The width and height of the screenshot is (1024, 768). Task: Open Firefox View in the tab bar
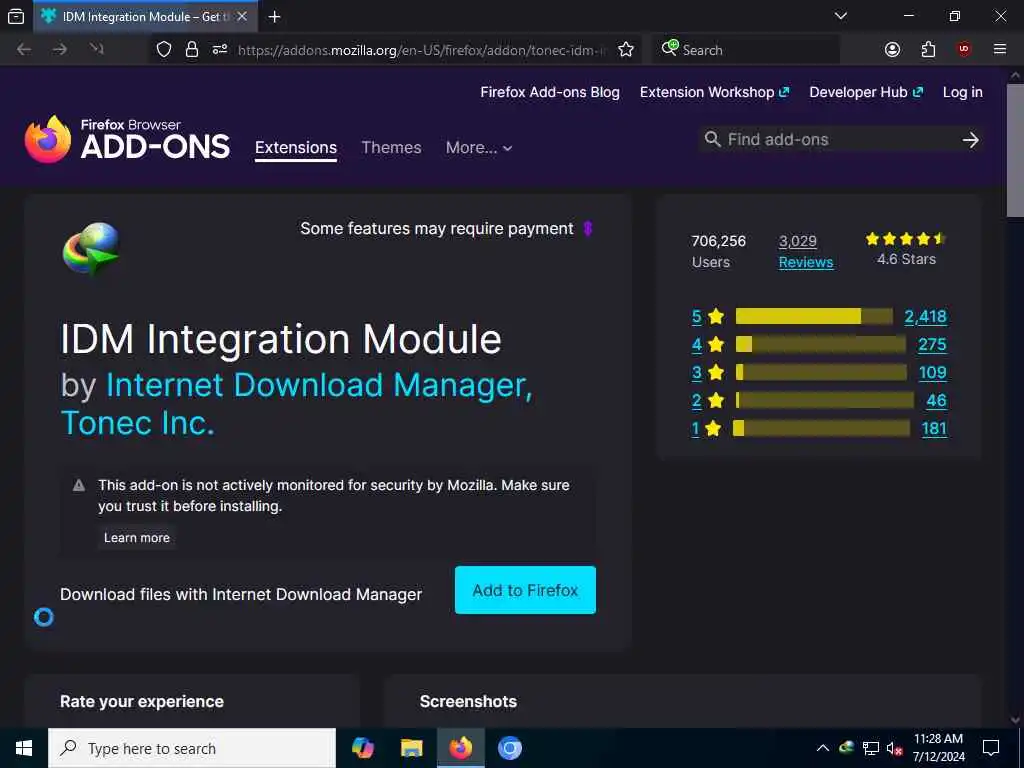point(16,16)
